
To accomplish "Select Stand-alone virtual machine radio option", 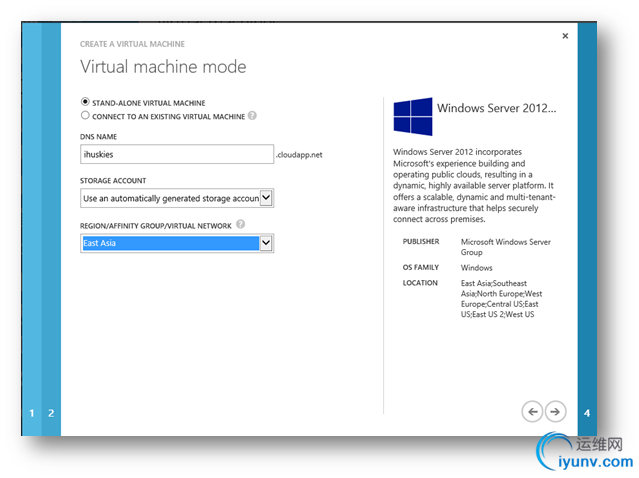I will [85, 102].
